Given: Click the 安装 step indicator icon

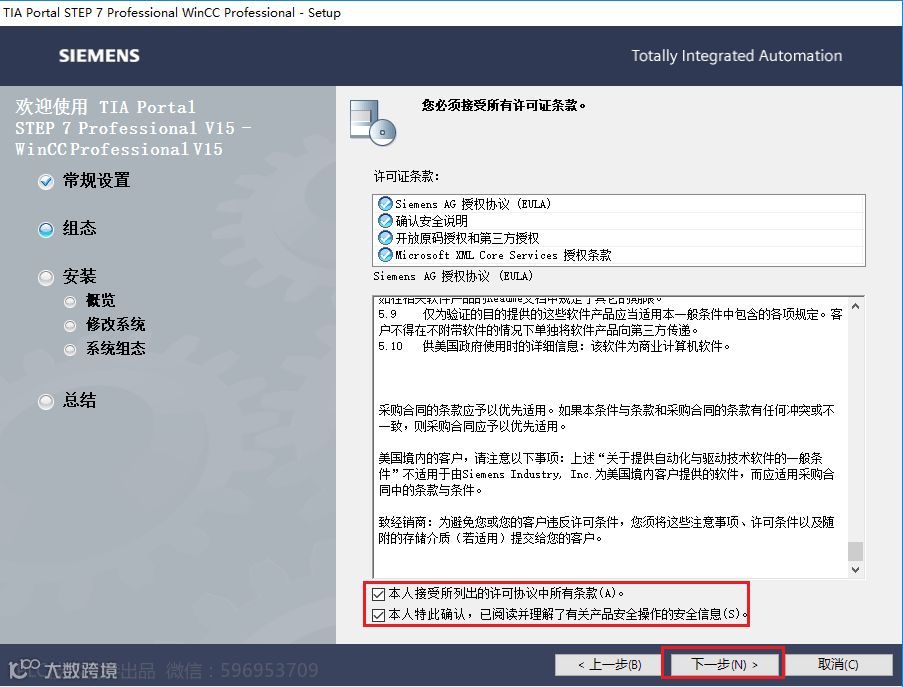Looking at the screenshot, I should coord(46,278).
